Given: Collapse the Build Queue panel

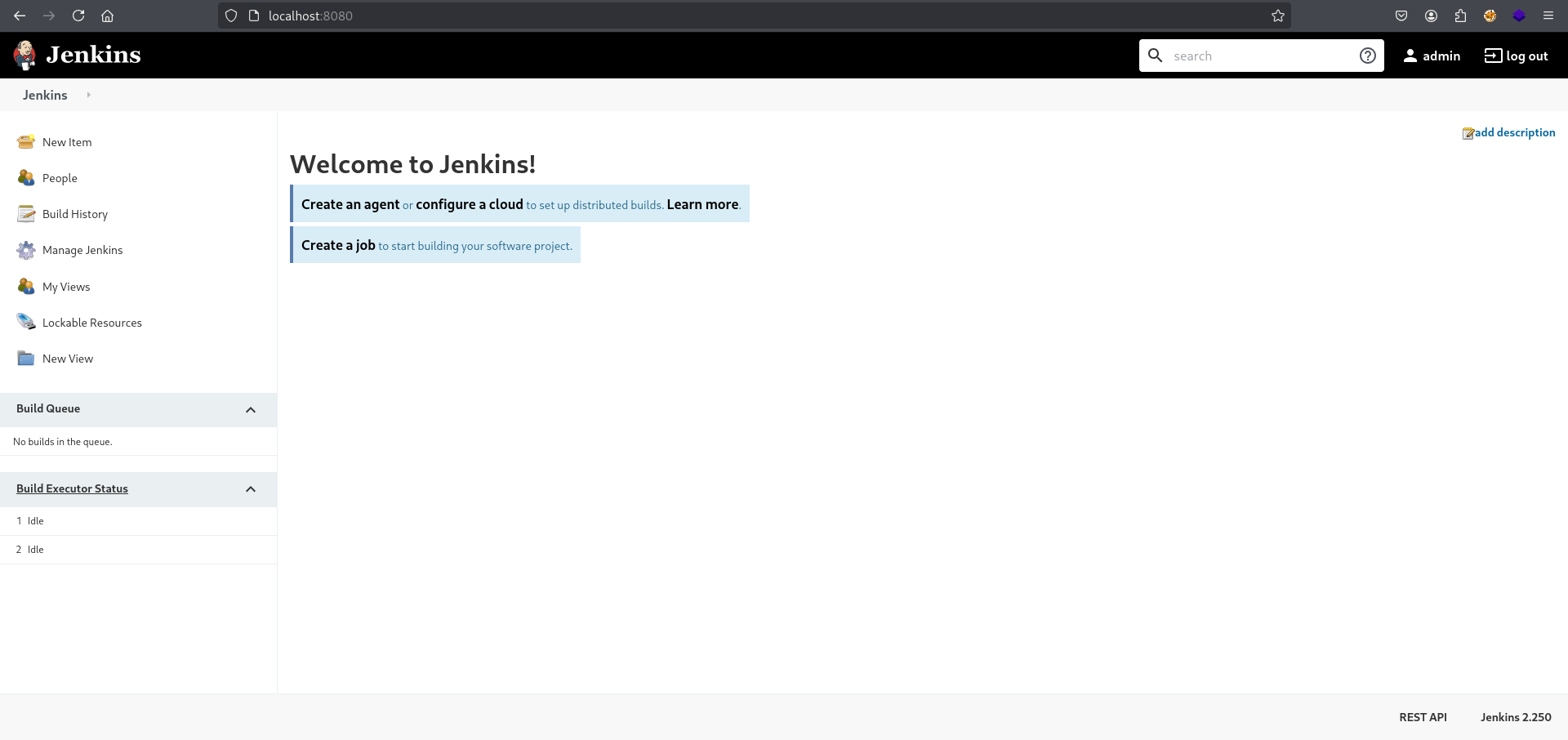Looking at the screenshot, I should point(251,410).
